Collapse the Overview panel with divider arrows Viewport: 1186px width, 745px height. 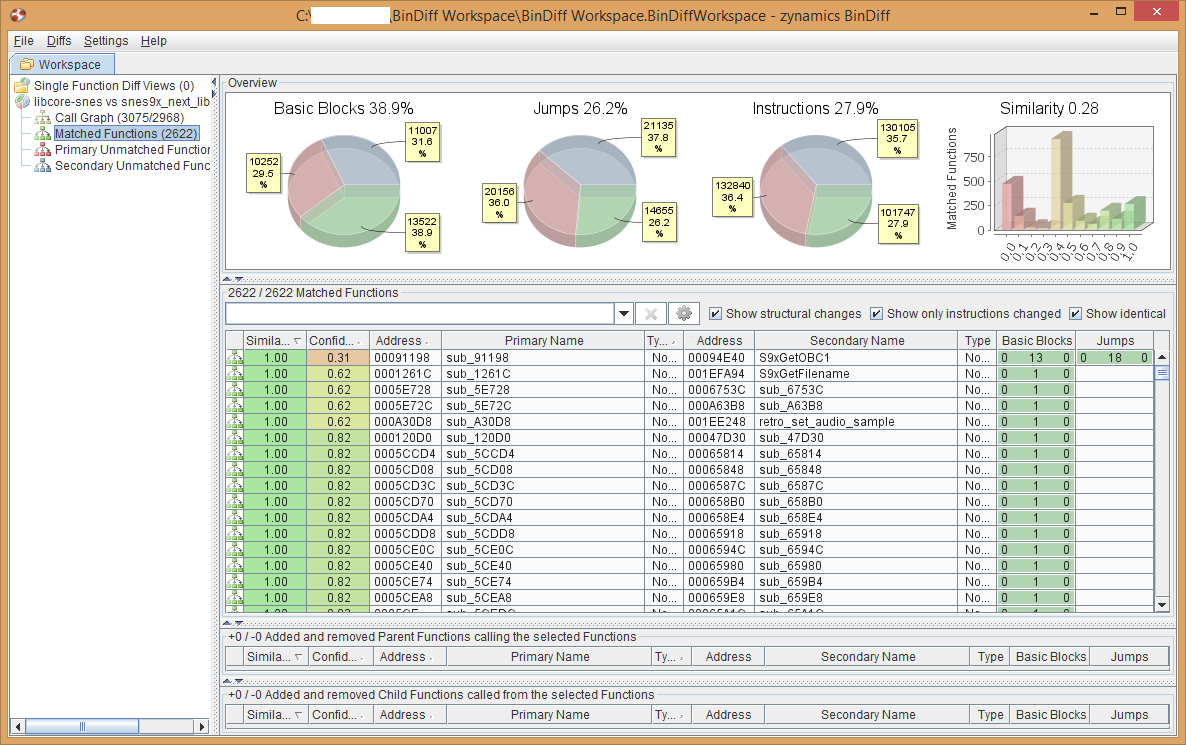pos(232,279)
